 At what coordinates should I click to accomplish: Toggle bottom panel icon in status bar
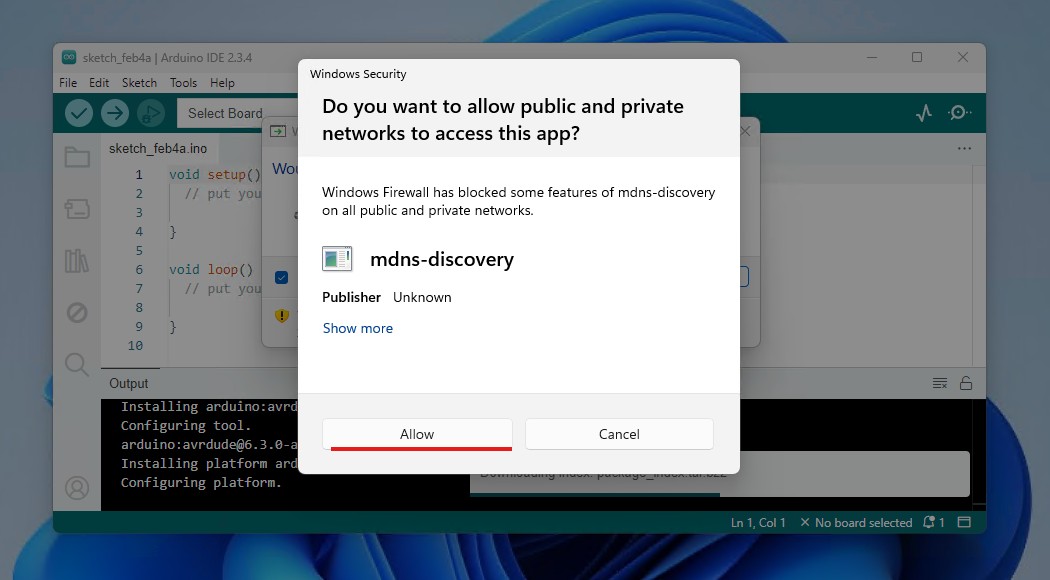tap(964, 522)
